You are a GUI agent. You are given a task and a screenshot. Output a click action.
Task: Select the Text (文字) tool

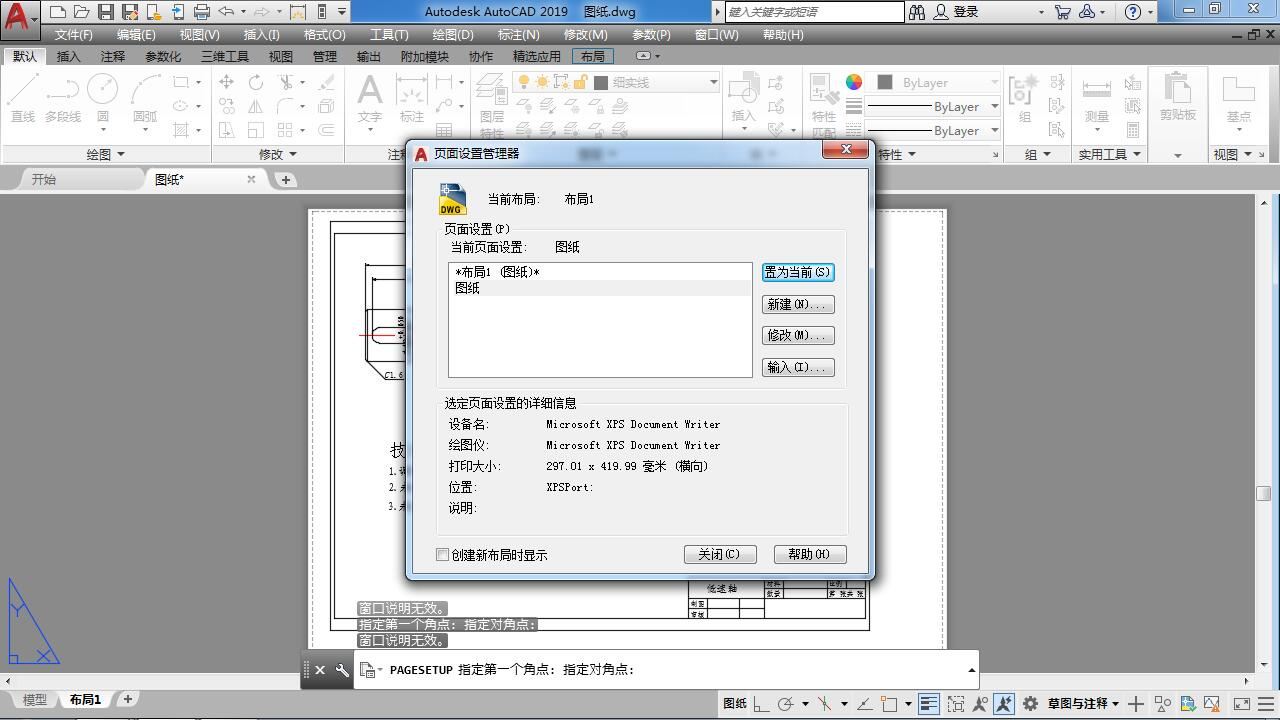tap(370, 98)
